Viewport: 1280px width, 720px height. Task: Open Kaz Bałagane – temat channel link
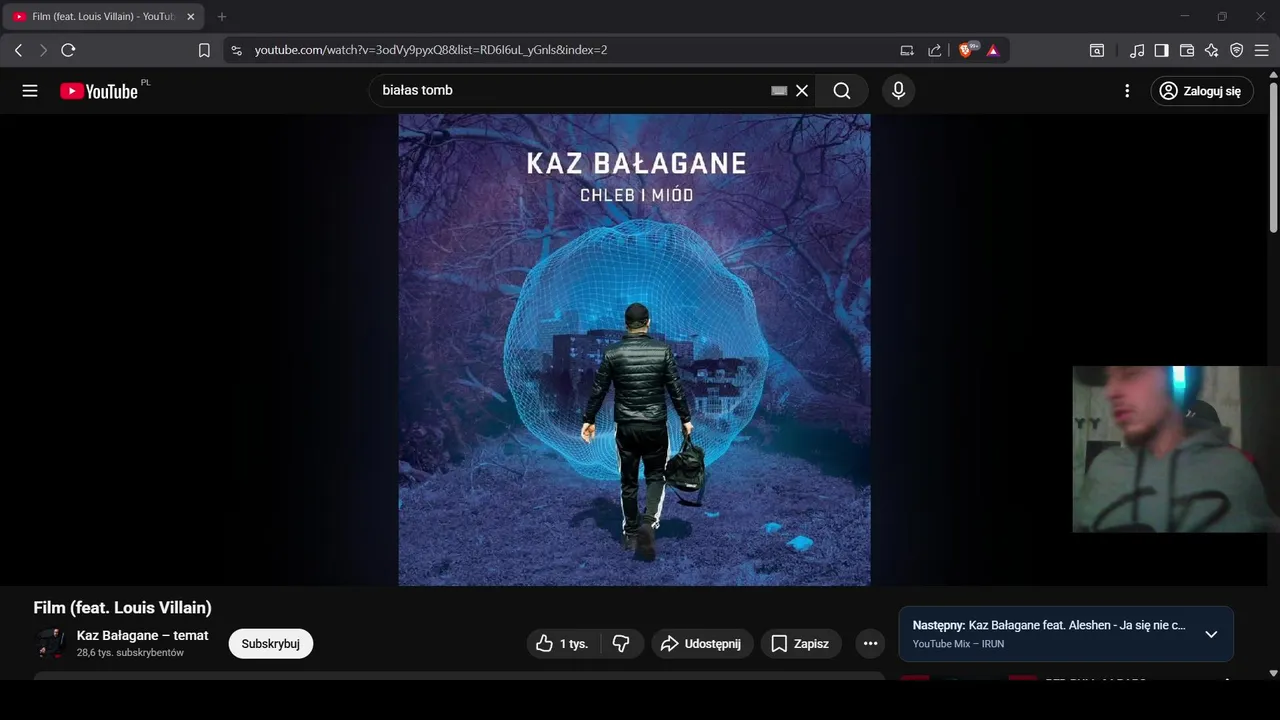(143, 635)
